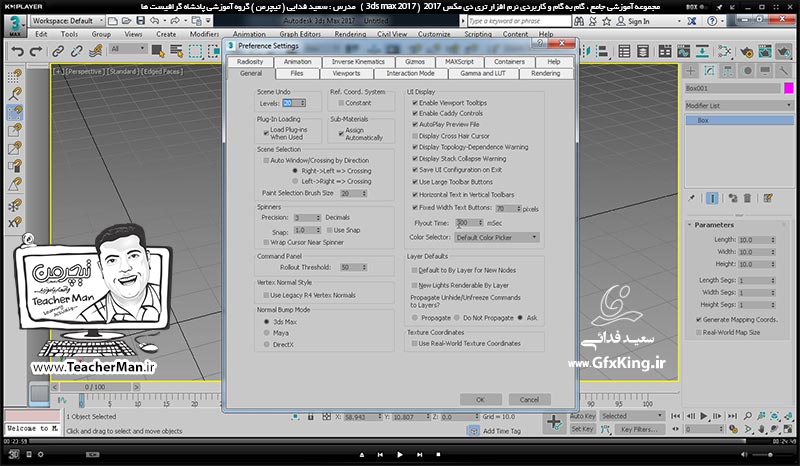Switch to the Create command panel tab

[x=691, y=71]
